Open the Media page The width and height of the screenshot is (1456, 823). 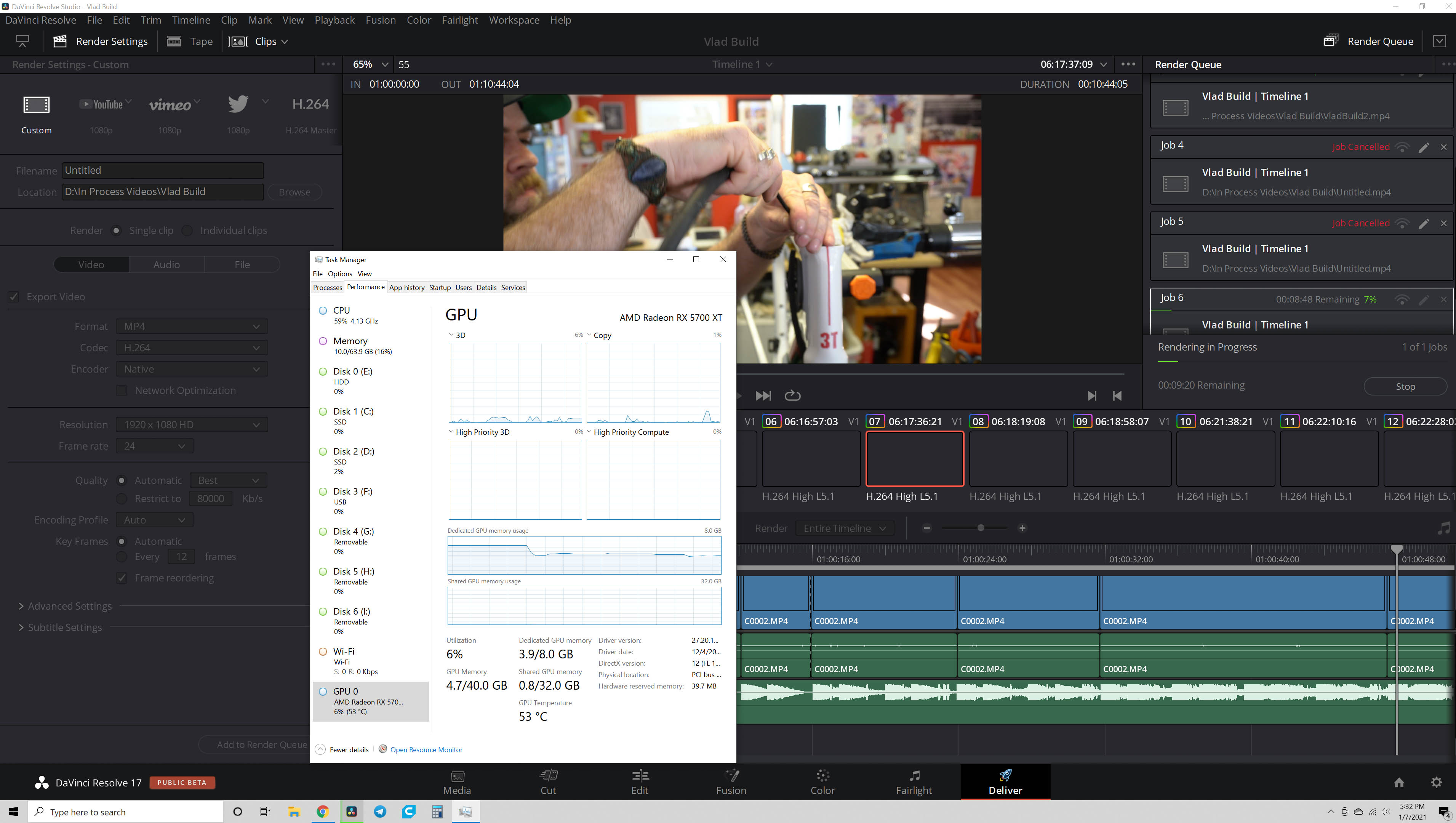tap(457, 782)
